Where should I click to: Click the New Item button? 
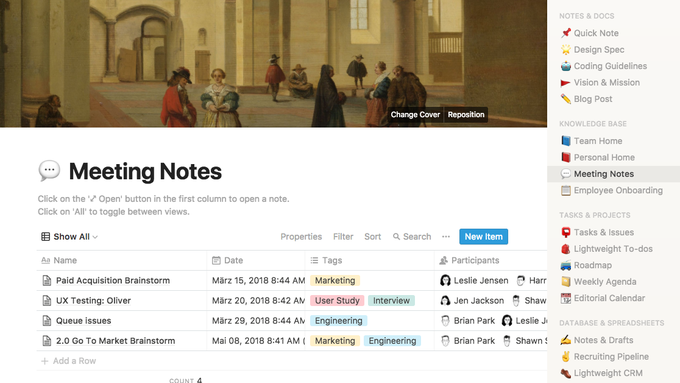click(x=484, y=236)
